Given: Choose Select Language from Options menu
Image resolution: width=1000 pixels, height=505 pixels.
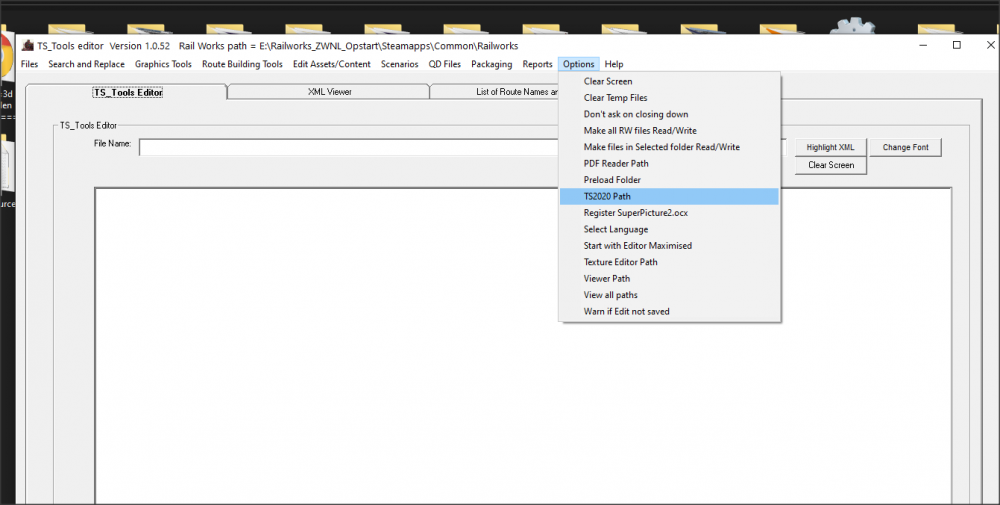Looking at the screenshot, I should point(615,229).
